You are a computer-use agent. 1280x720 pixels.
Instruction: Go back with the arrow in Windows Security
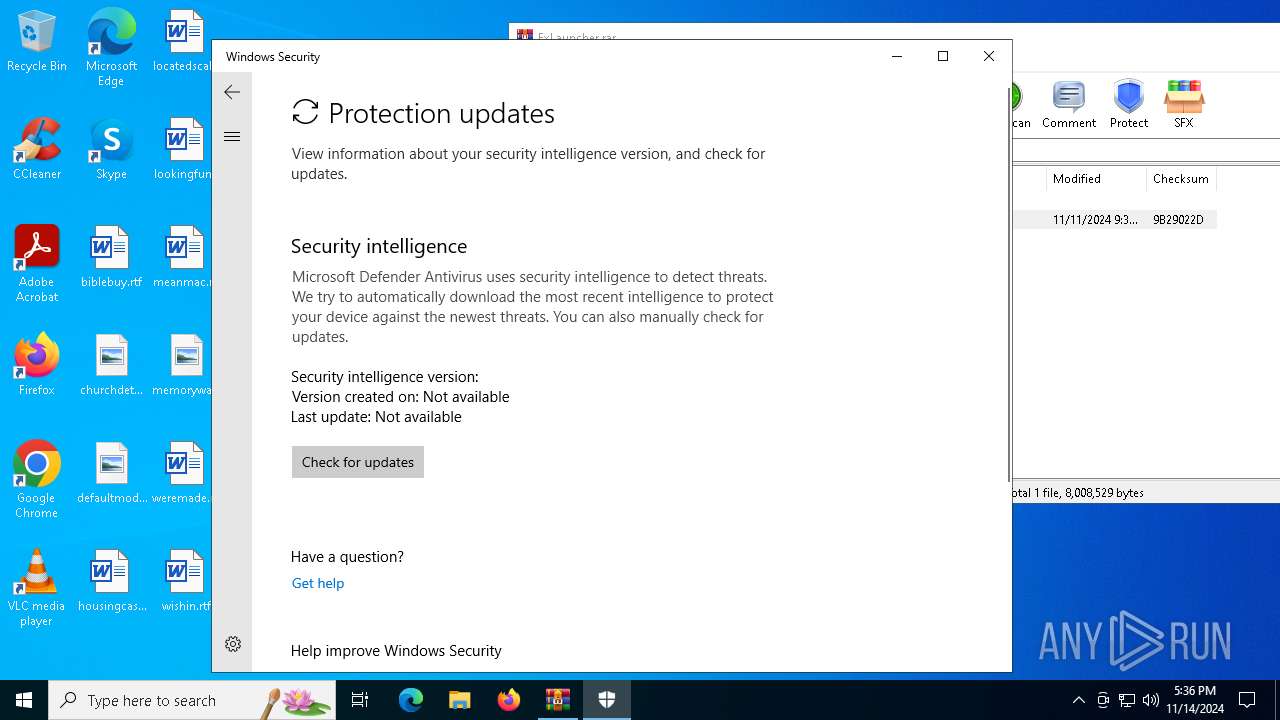[232, 92]
